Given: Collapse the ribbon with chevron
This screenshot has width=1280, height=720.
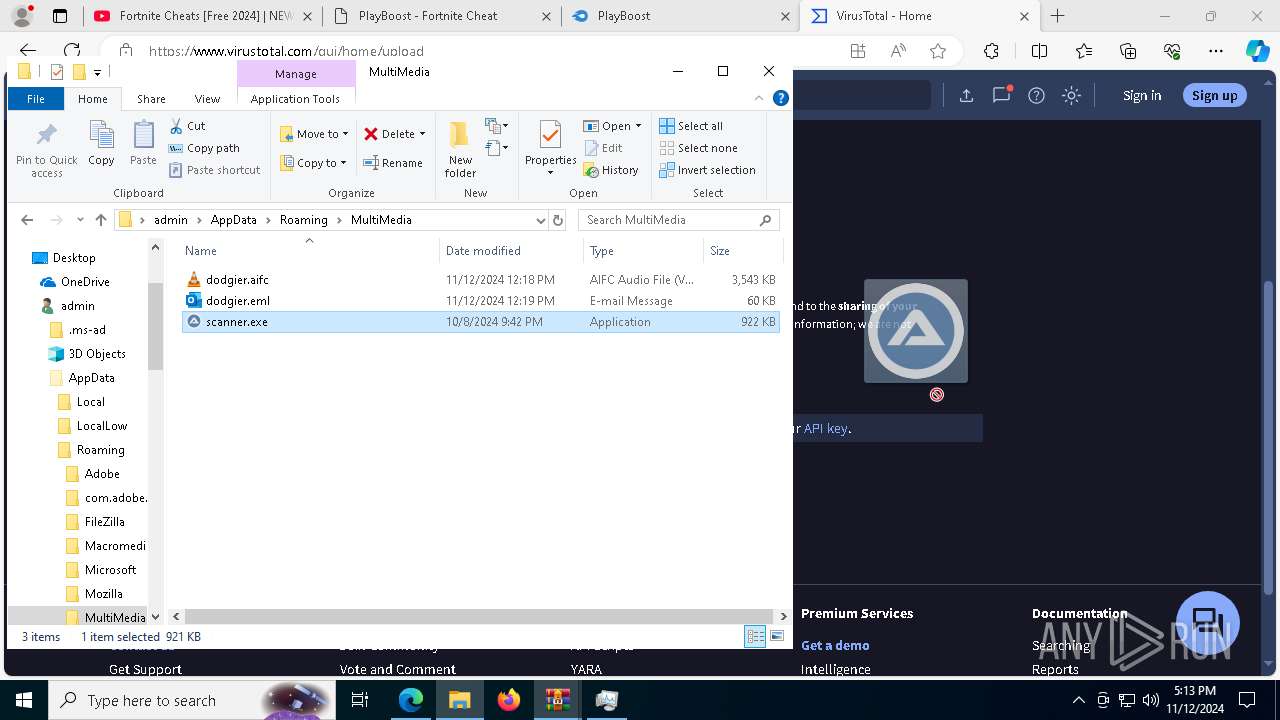Looking at the screenshot, I should point(759,98).
